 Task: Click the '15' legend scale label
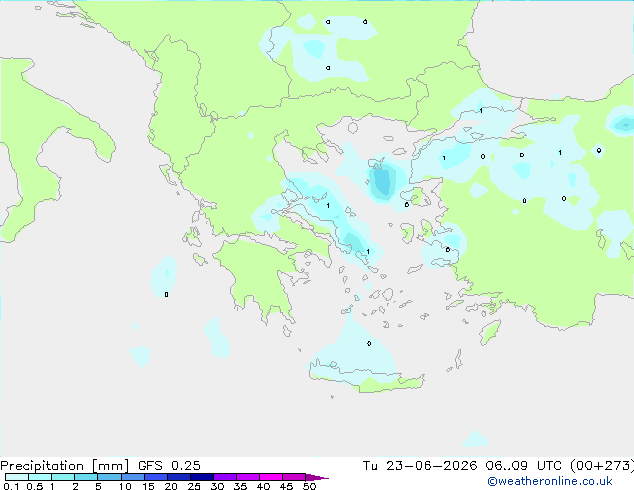coord(148,486)
